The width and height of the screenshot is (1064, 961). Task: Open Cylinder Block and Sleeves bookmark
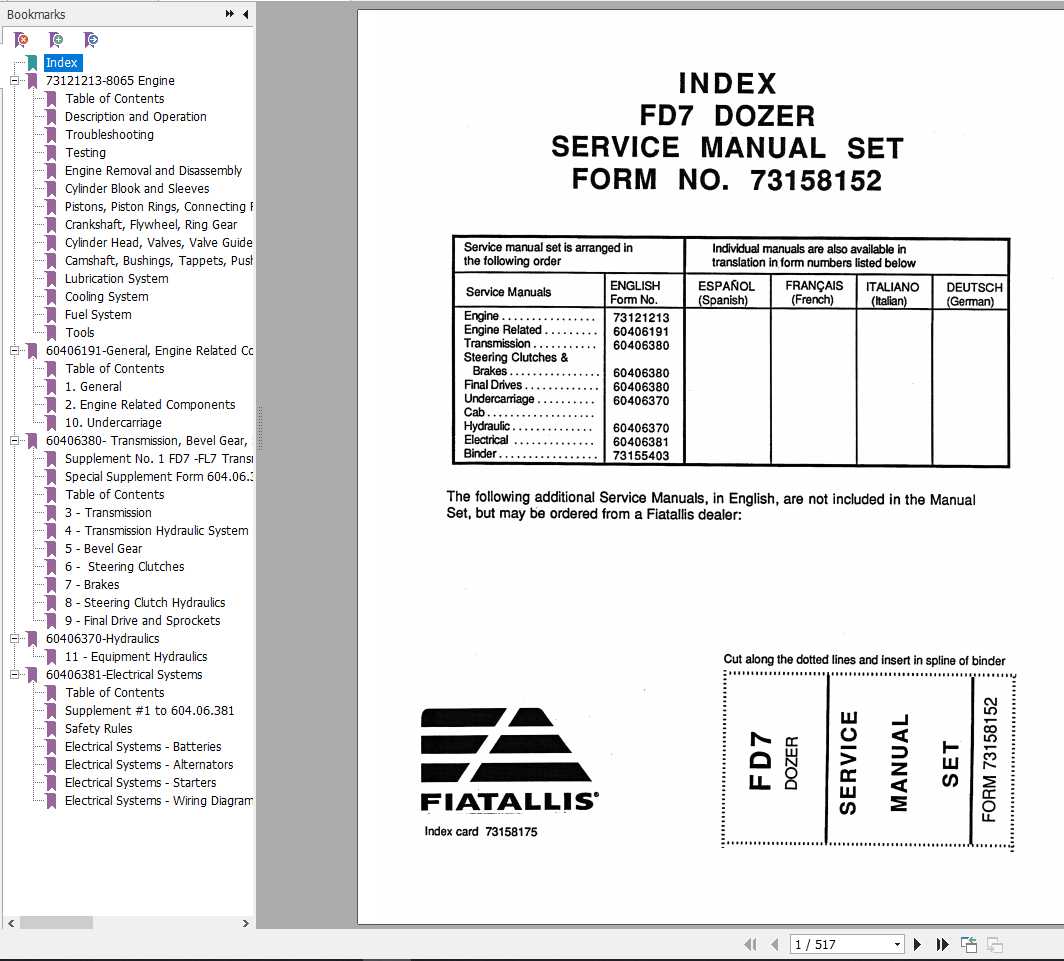pos(137,189)
